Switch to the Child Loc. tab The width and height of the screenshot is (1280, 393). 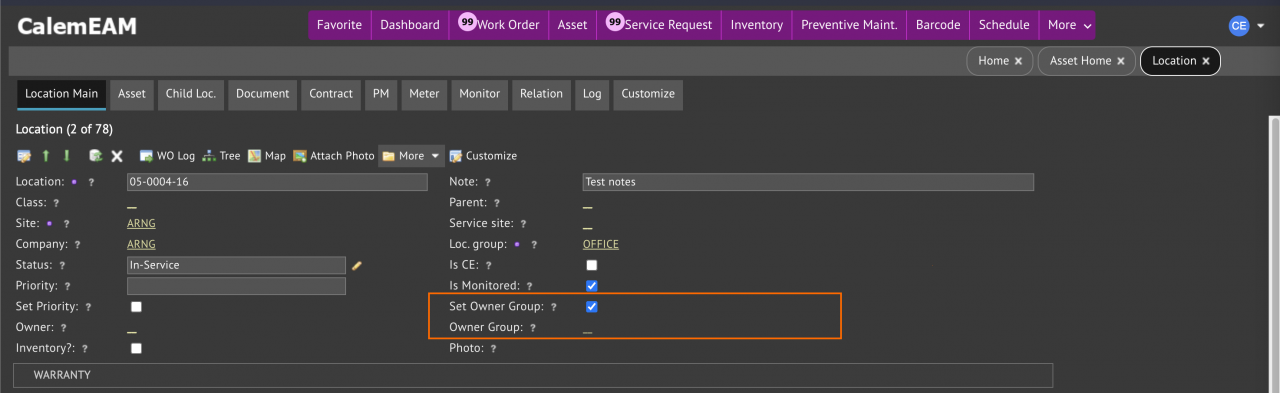pos(191,94)
